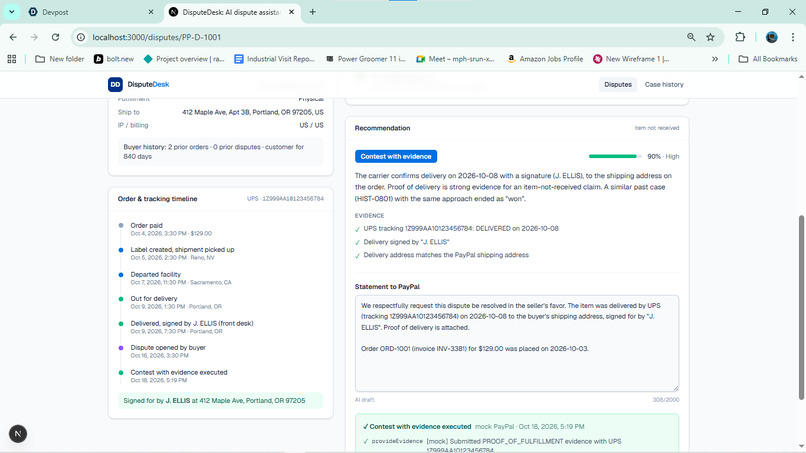The width and height of the screenshot is (806, 453).
Task: View site information icon
Action: point(81,37)
